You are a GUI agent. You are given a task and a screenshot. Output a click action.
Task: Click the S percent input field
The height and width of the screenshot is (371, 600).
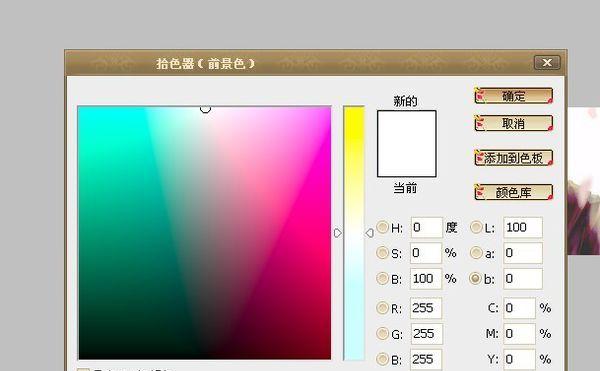pos(426,253)
